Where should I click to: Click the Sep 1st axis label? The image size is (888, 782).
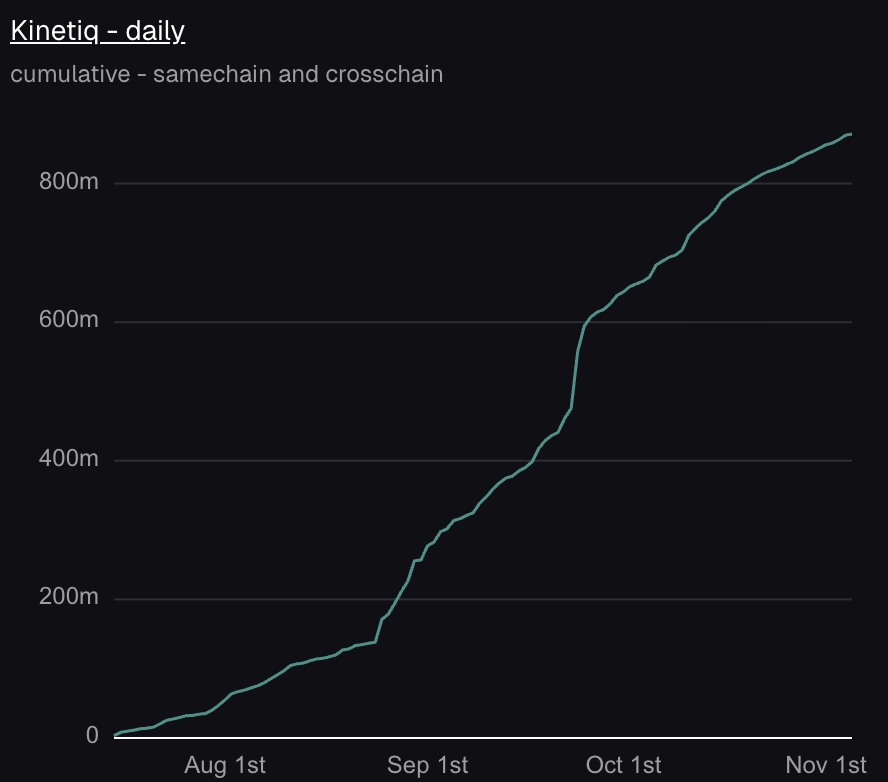pos(426,764)
